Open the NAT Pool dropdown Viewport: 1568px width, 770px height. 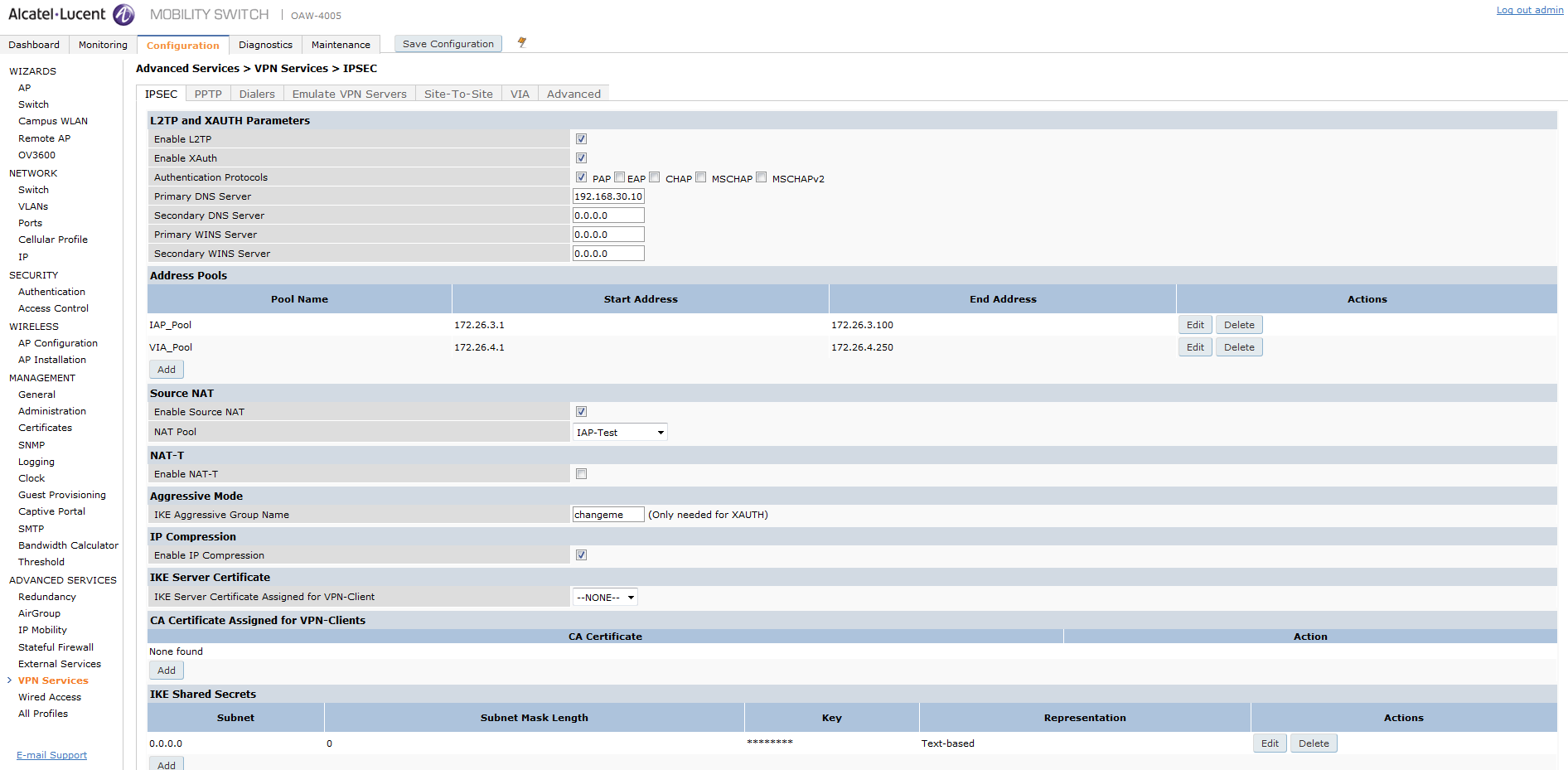[x=619, y=433]
